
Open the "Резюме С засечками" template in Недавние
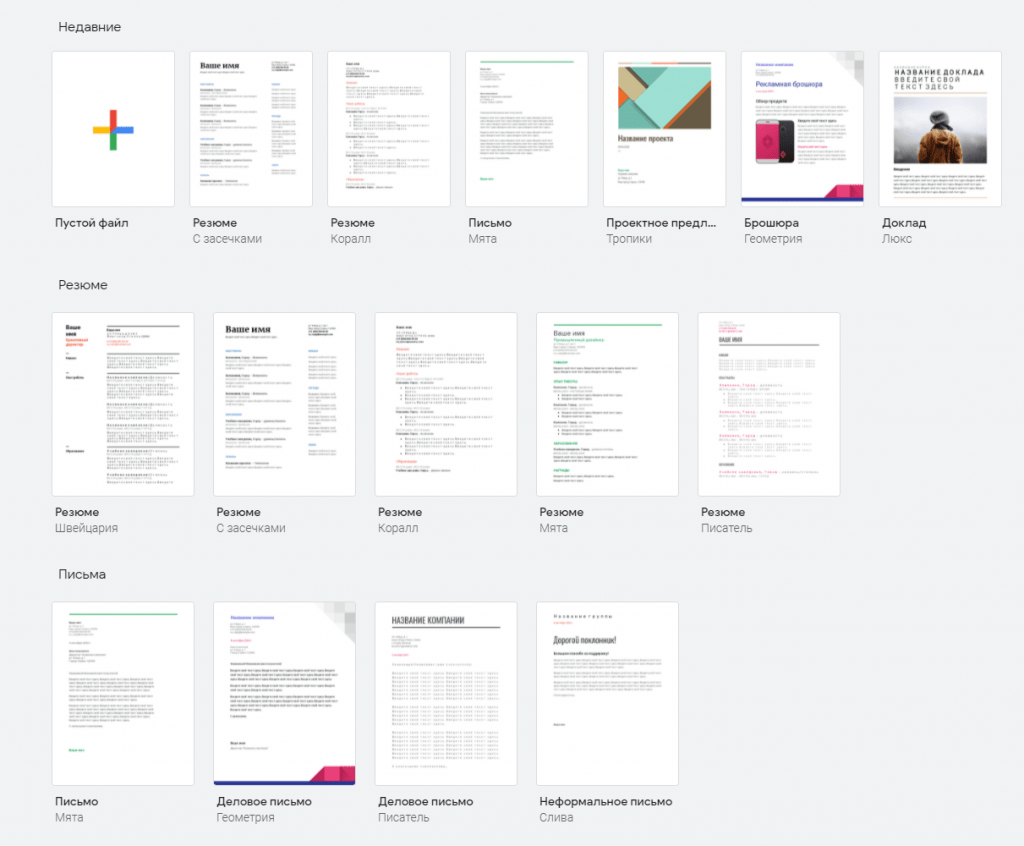click(250, 128)
